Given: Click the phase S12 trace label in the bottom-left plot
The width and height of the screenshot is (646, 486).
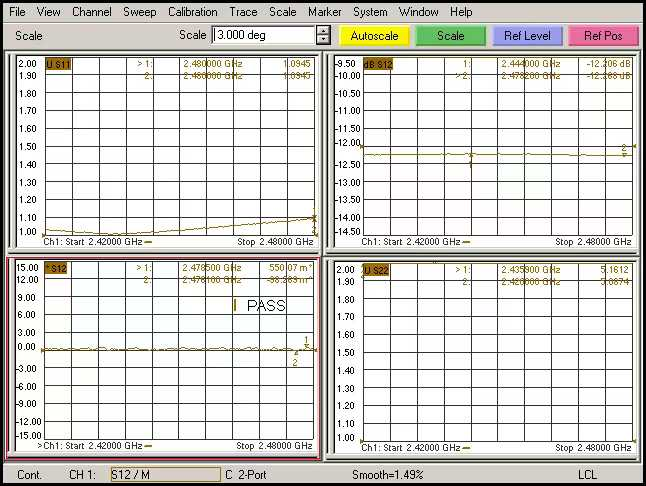Looking at the screenshot, I should (58, 268).
